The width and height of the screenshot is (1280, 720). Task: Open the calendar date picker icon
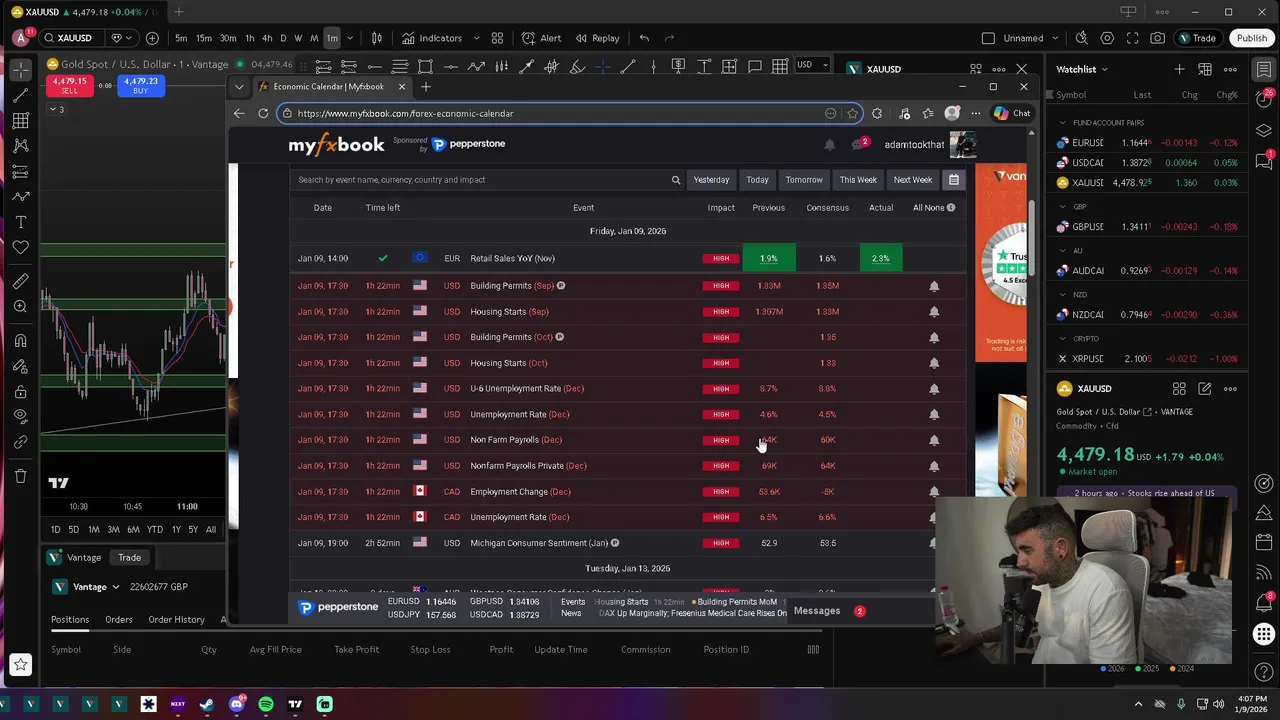coord(954,180)
